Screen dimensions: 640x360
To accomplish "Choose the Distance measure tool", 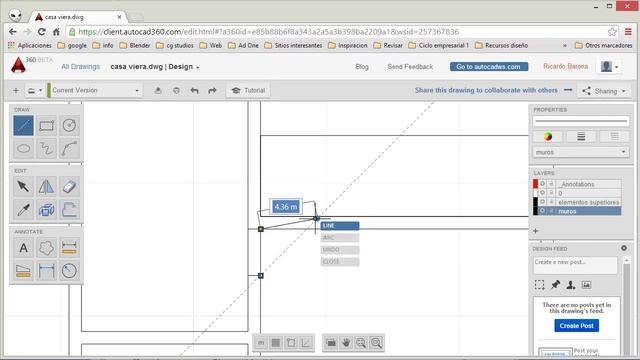I will (69, 248).
